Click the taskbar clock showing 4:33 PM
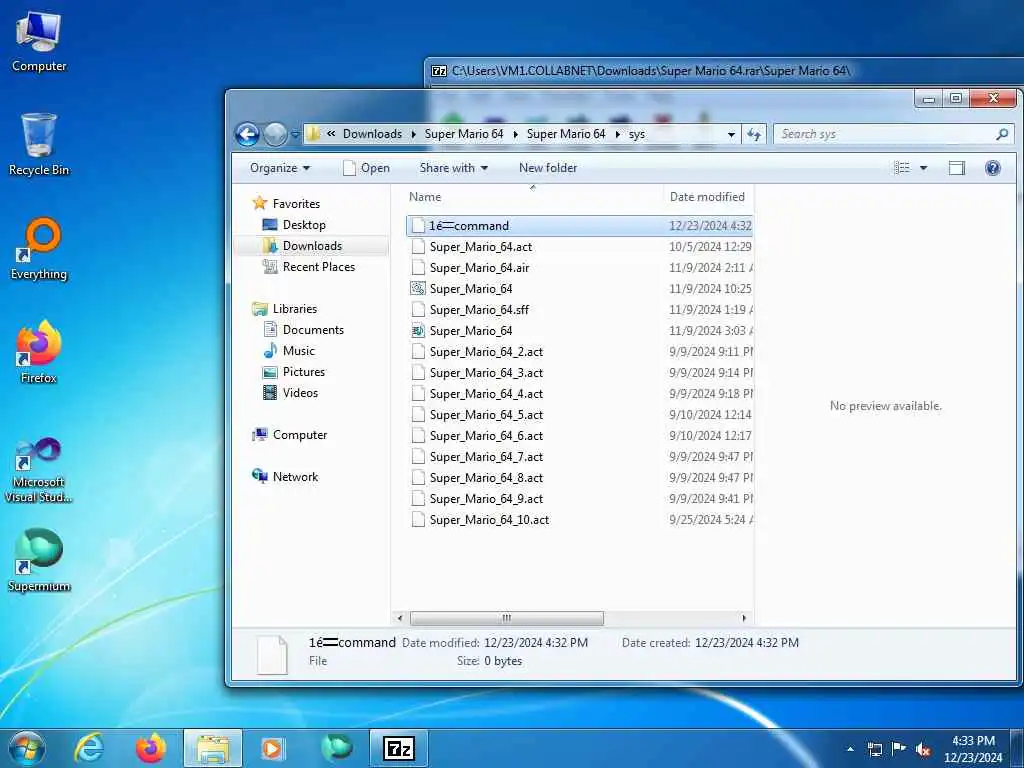1024x768 pixels. coord(973,749)
